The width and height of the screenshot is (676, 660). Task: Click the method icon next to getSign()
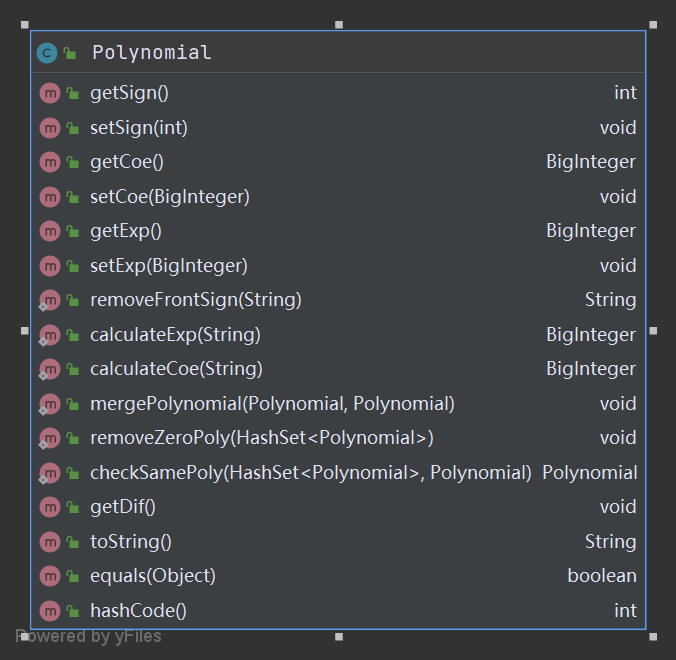(x=50, y=93)
